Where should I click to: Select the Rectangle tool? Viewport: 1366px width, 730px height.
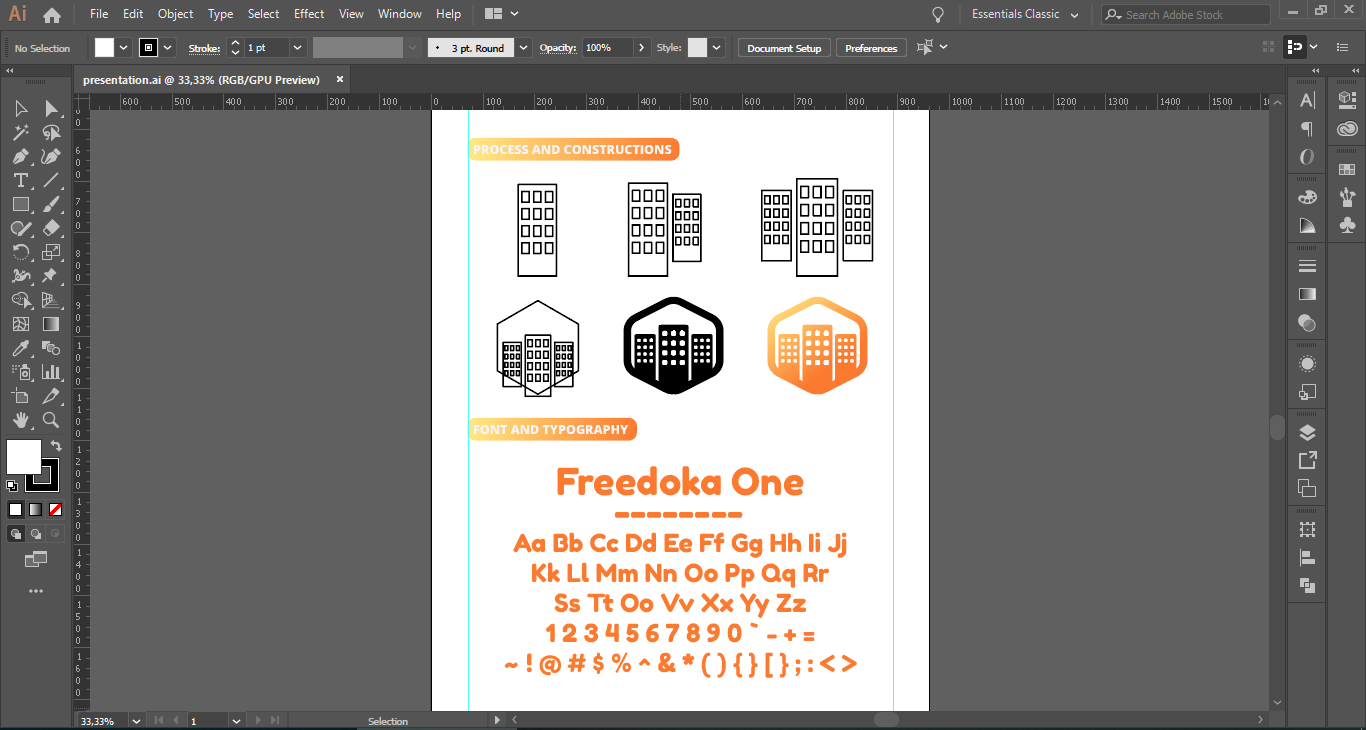tap(20, 204)
